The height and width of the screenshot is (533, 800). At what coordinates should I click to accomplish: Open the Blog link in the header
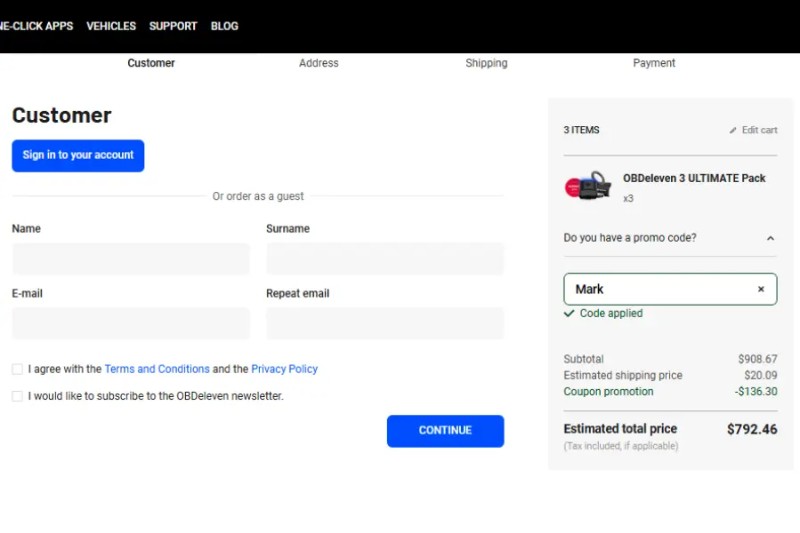pyautogui.click(x=224, y=26)
